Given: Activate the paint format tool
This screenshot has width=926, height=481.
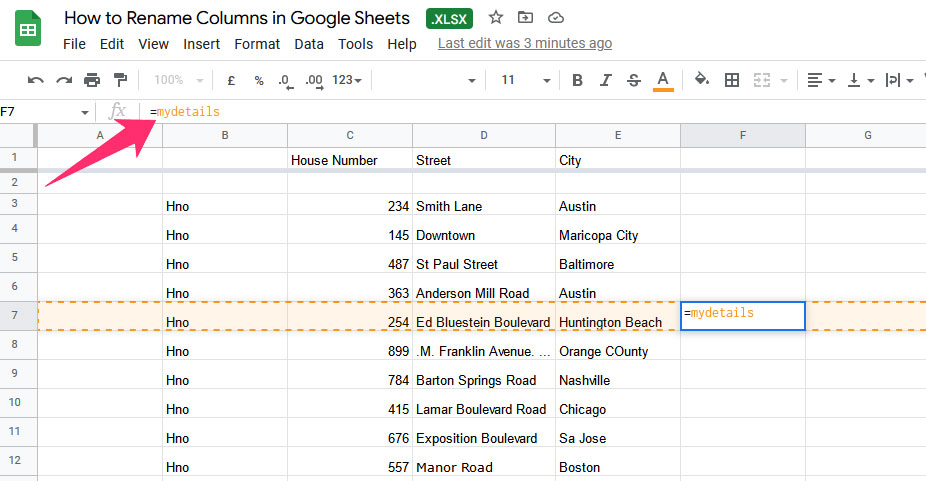Looking at the screenshot, I should click(x=120, y=80).
